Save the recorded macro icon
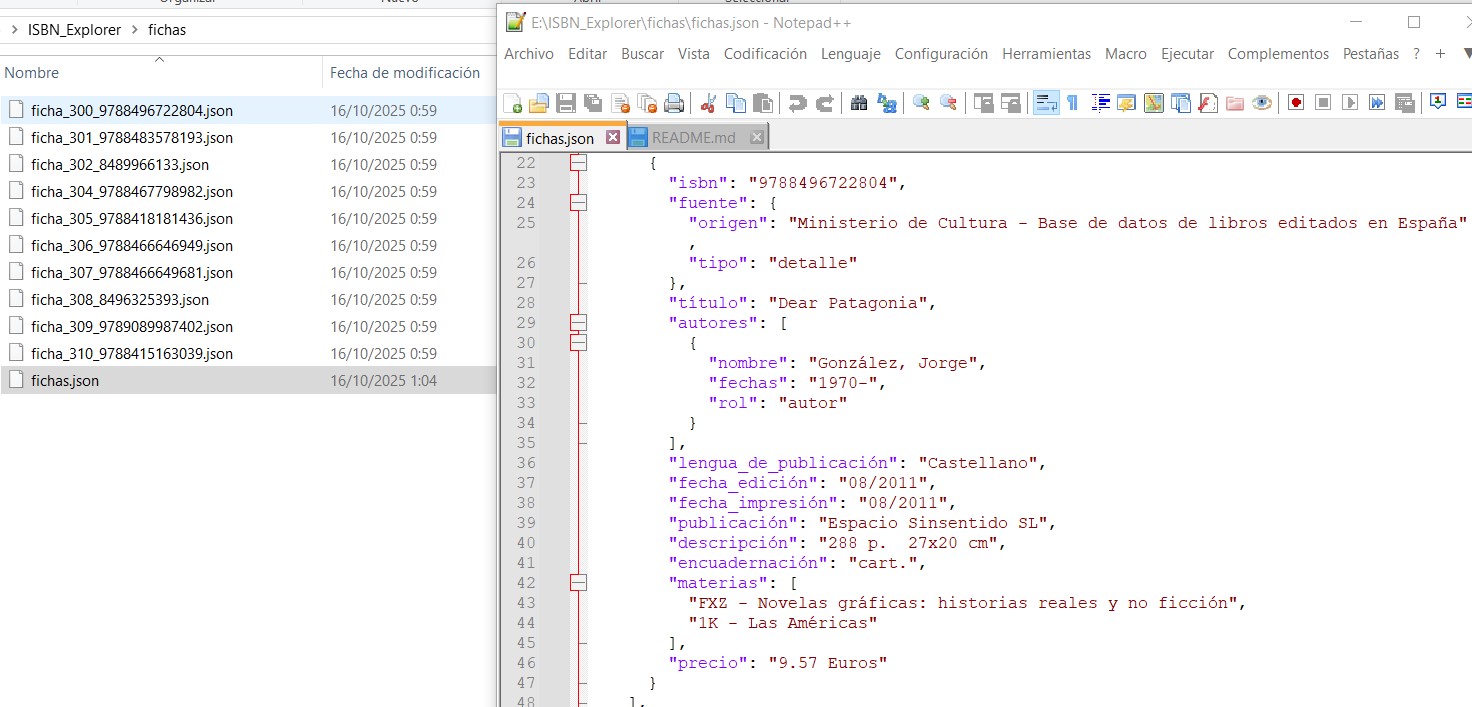 [1404, 102]
